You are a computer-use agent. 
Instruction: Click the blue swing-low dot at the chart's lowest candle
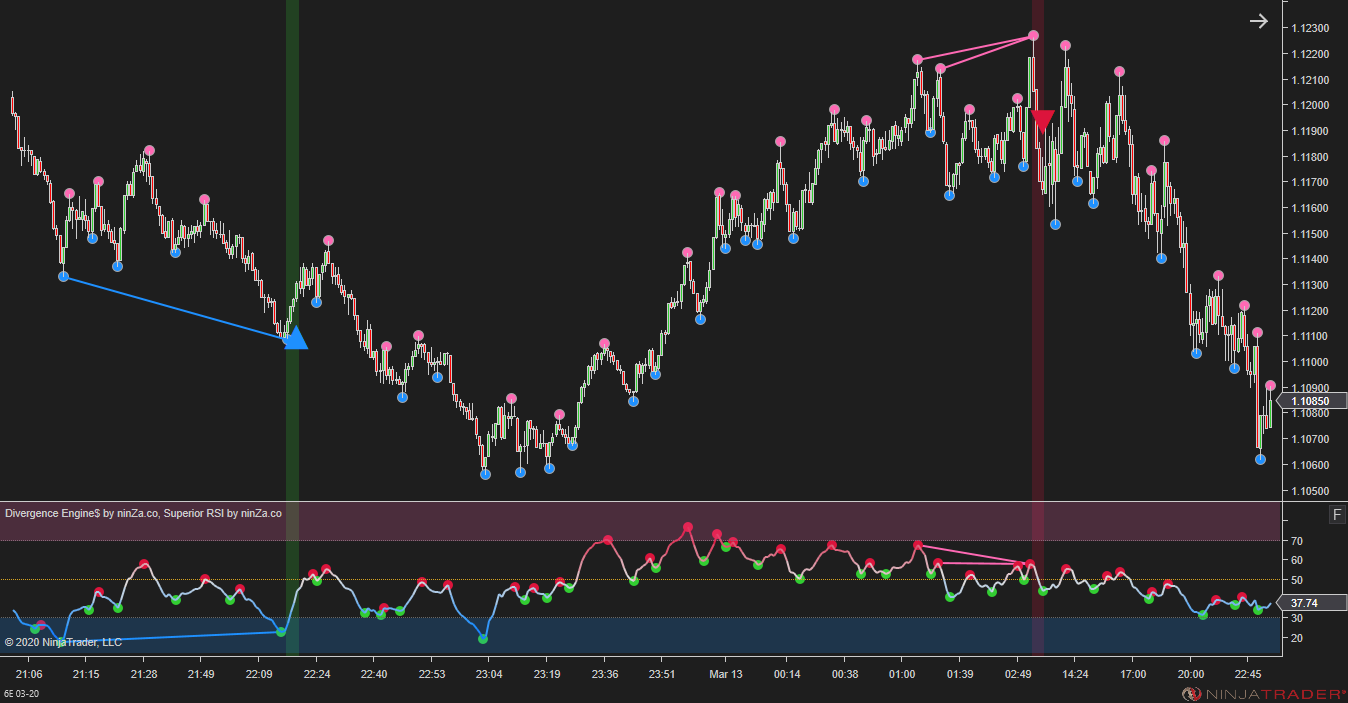pyautogui.click(x=486, y=475)
